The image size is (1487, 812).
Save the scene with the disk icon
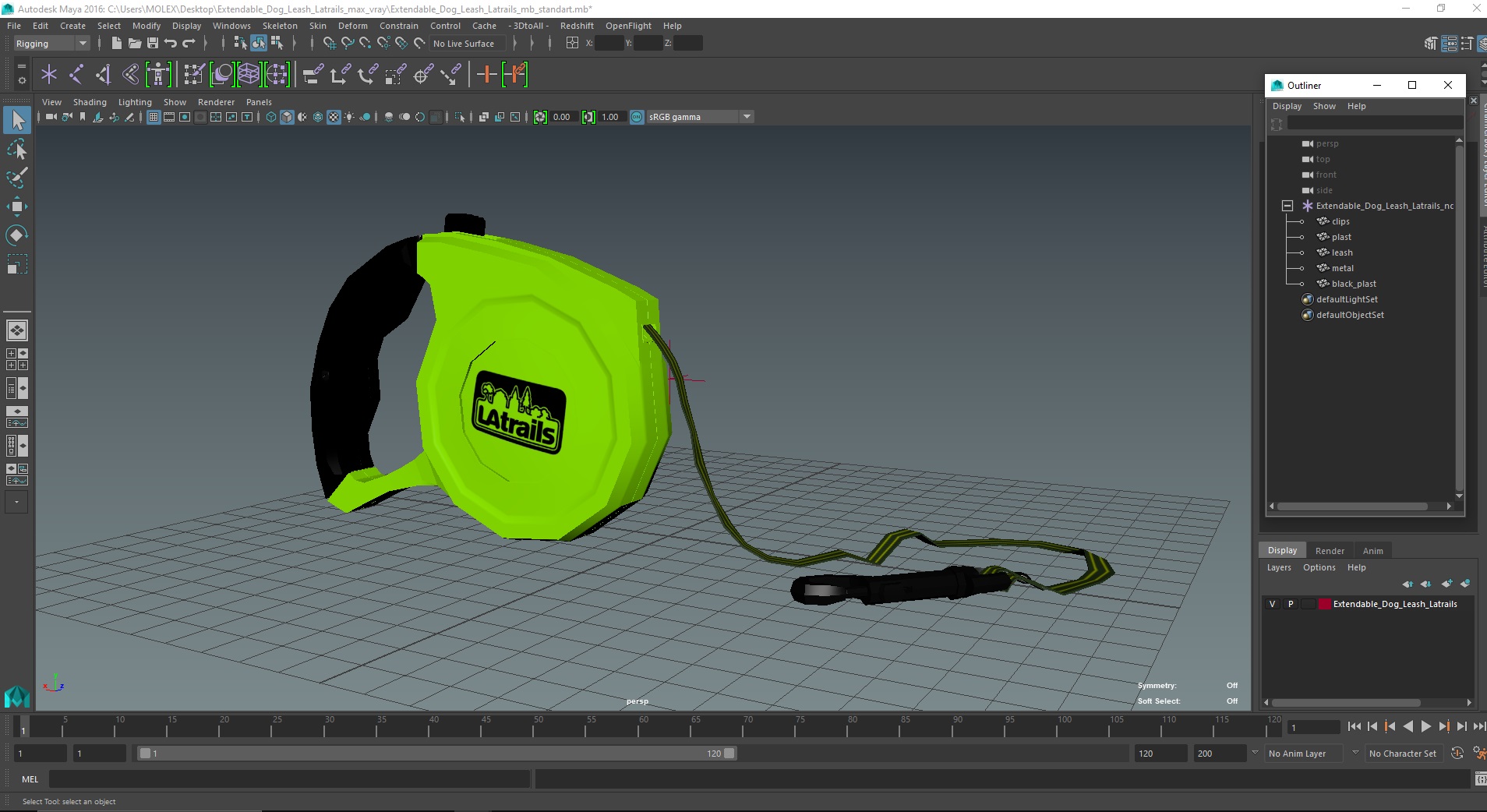pos(153,44)
